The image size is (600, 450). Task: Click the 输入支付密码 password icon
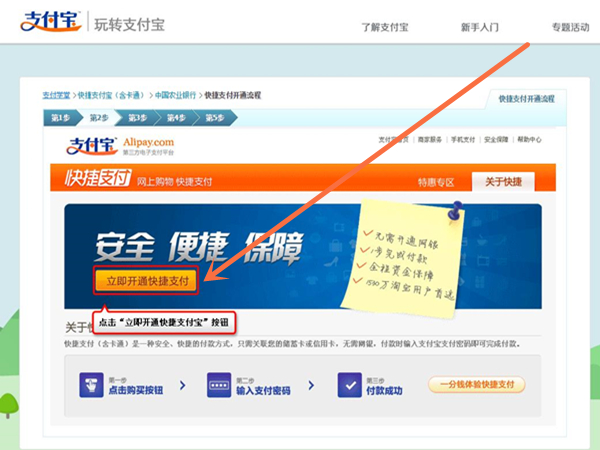pyautogui.click(x=219, y=385)
